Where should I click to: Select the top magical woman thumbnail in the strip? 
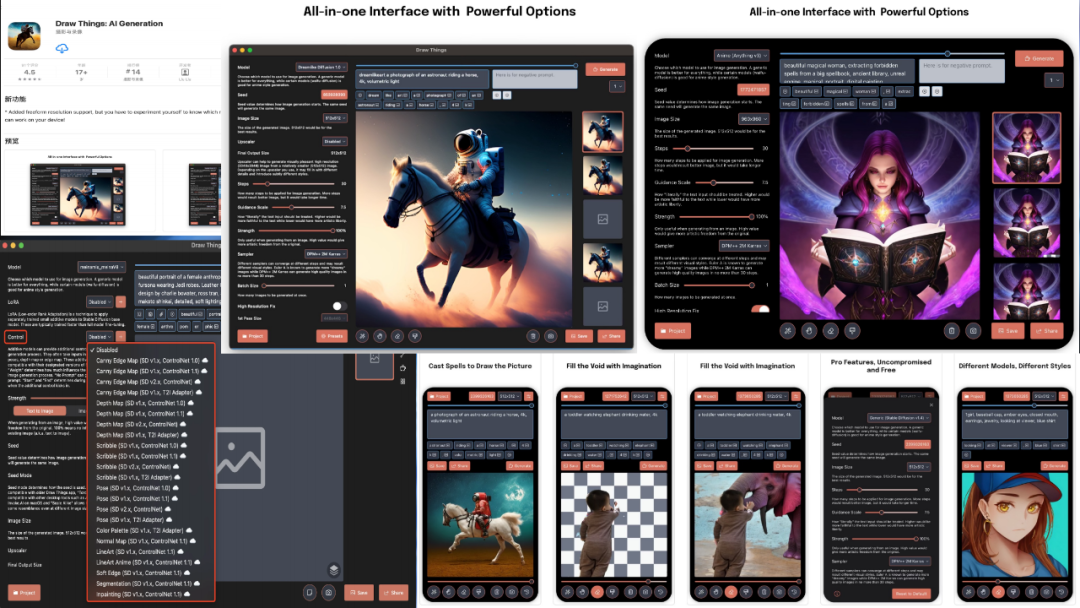tap(1026, 148)
